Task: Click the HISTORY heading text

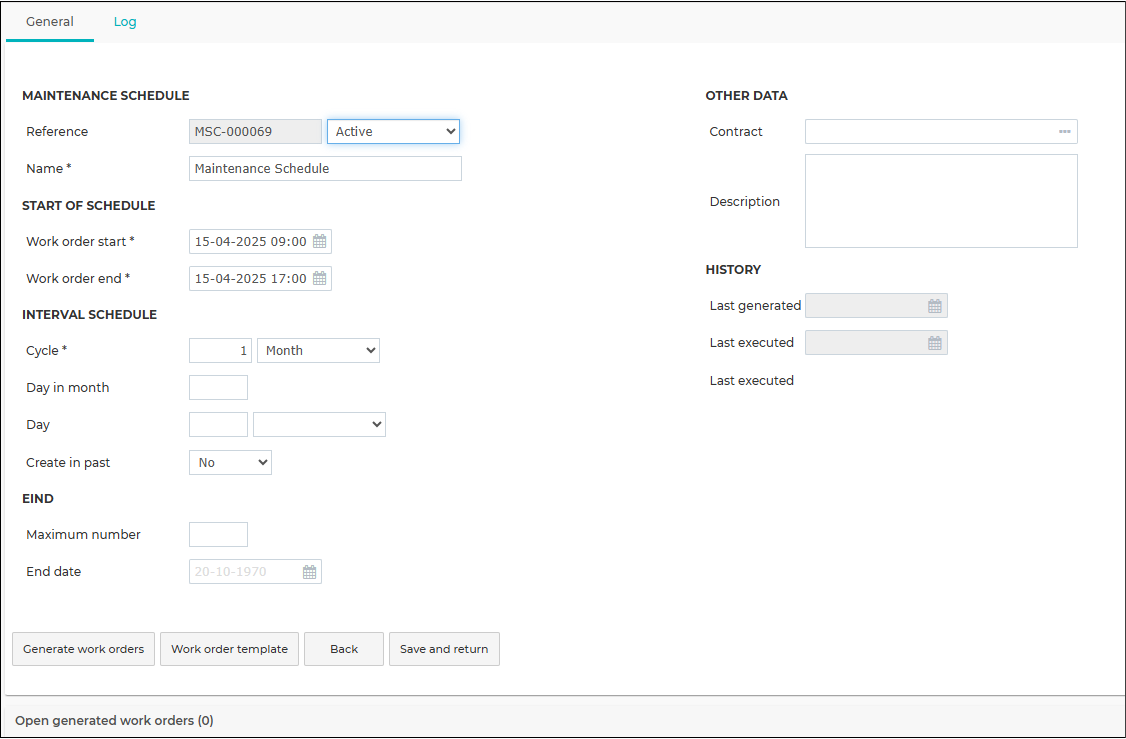Action: pos(733,269)
